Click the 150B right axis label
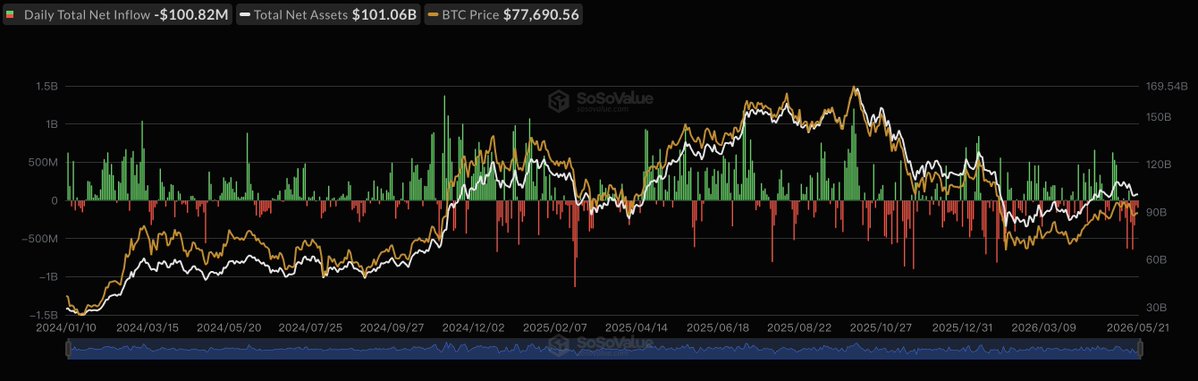1198x381 pixels. [x=1159, y=117]
